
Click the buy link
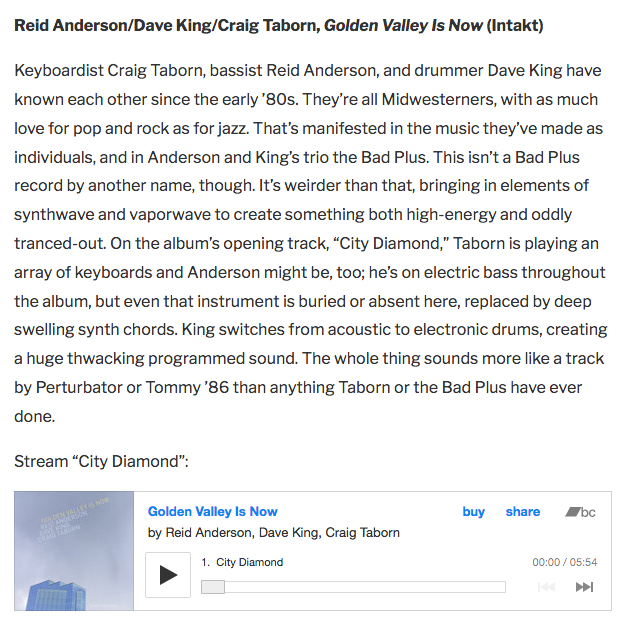click(474, 511)
